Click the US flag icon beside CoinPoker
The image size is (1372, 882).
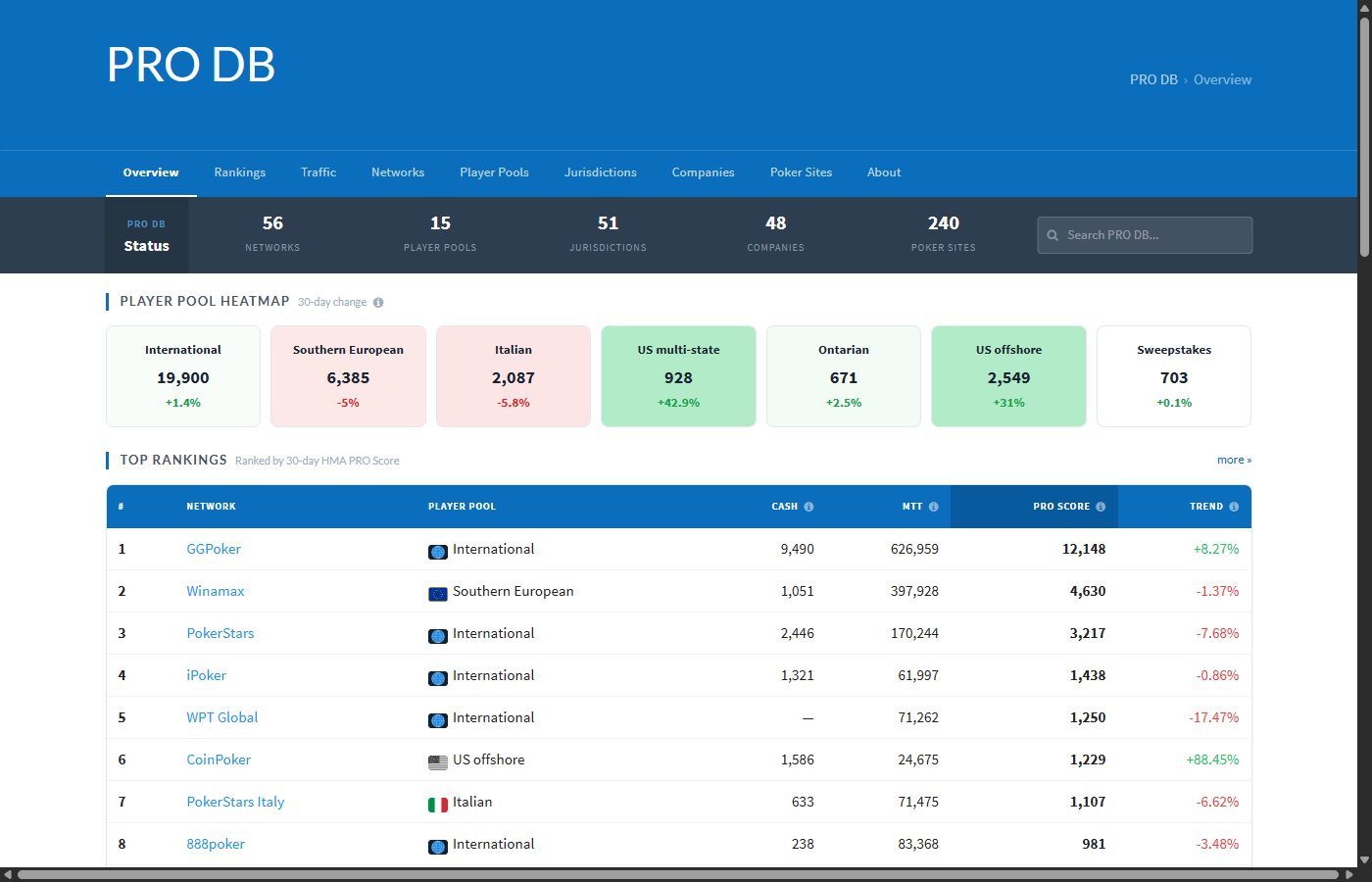pyautogui.click(x=437, y=761)
